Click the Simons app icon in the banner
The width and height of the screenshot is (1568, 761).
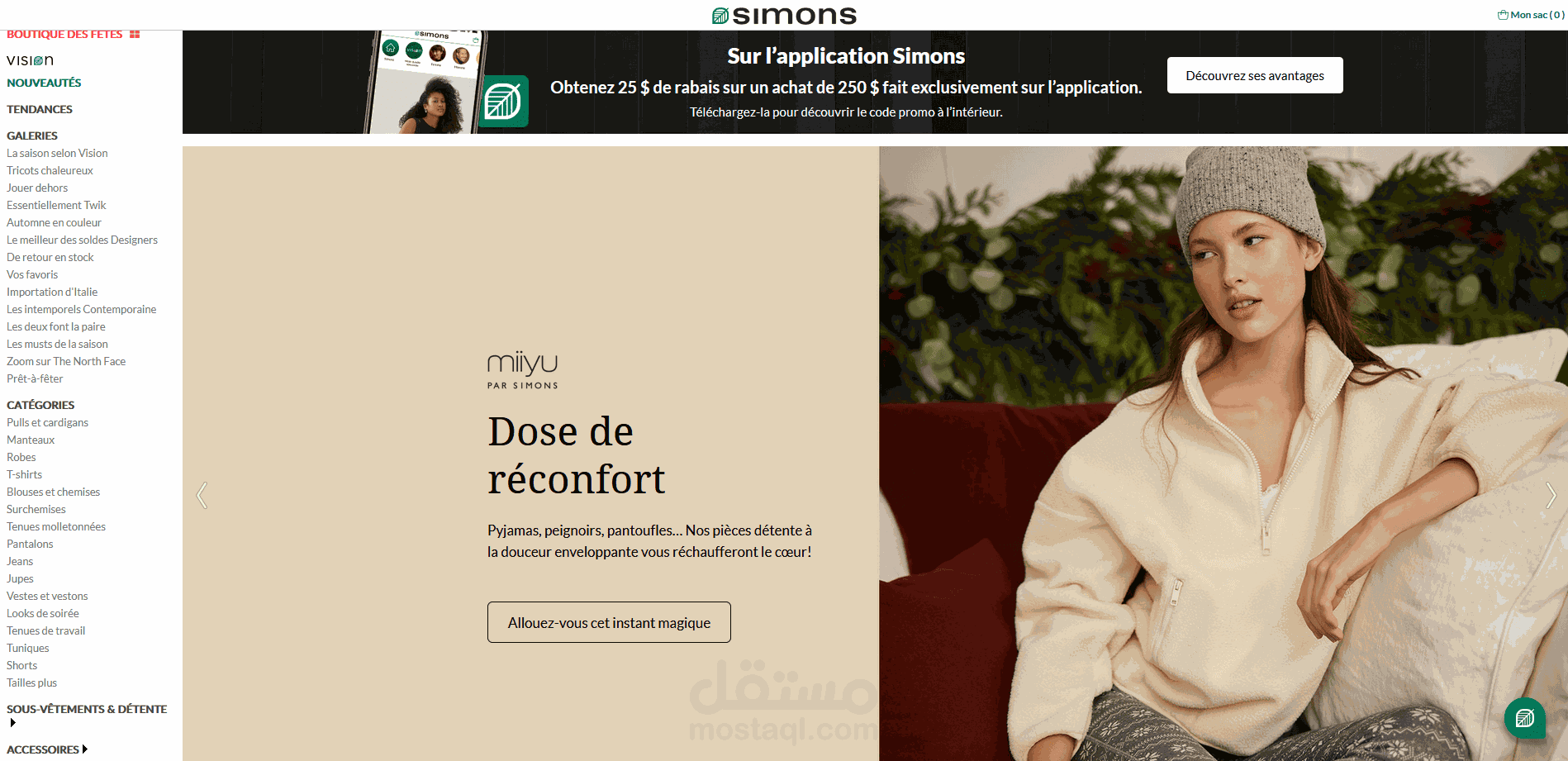503,102
